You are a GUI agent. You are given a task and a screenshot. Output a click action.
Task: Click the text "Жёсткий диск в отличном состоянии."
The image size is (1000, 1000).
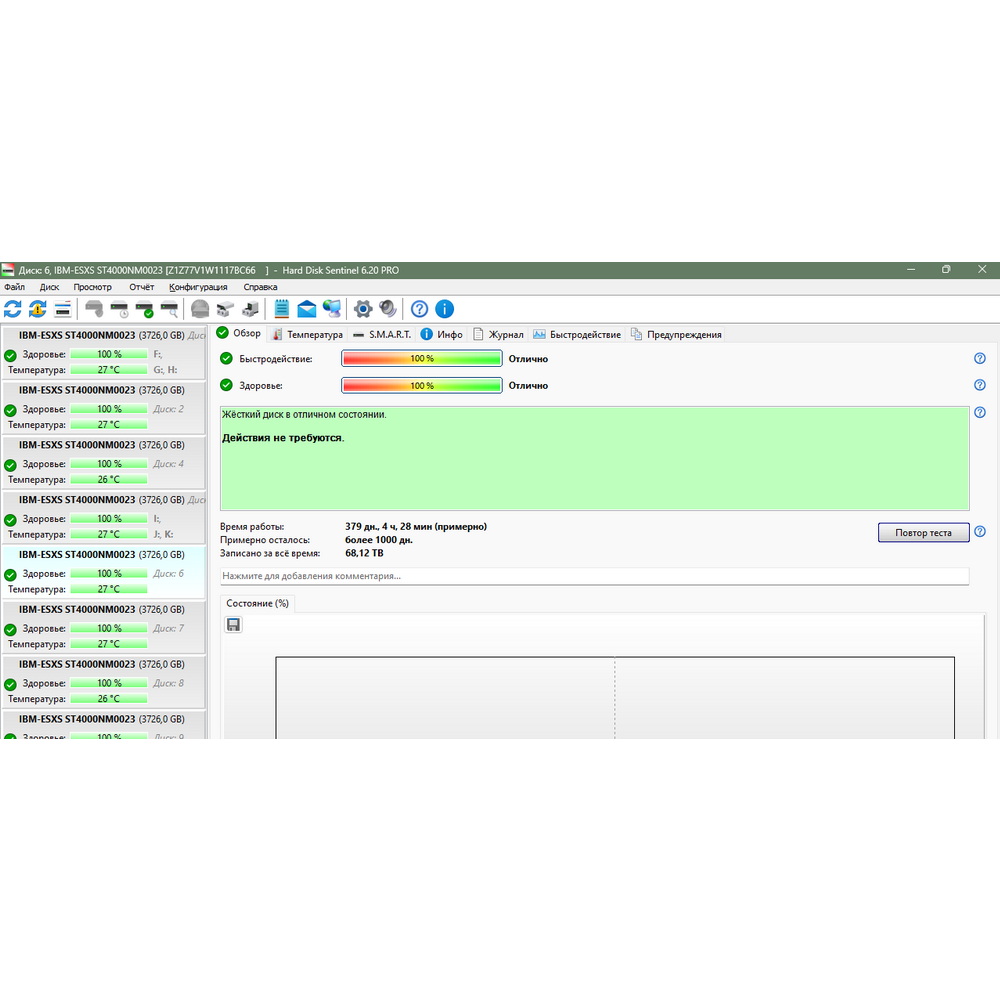(304, 415)
